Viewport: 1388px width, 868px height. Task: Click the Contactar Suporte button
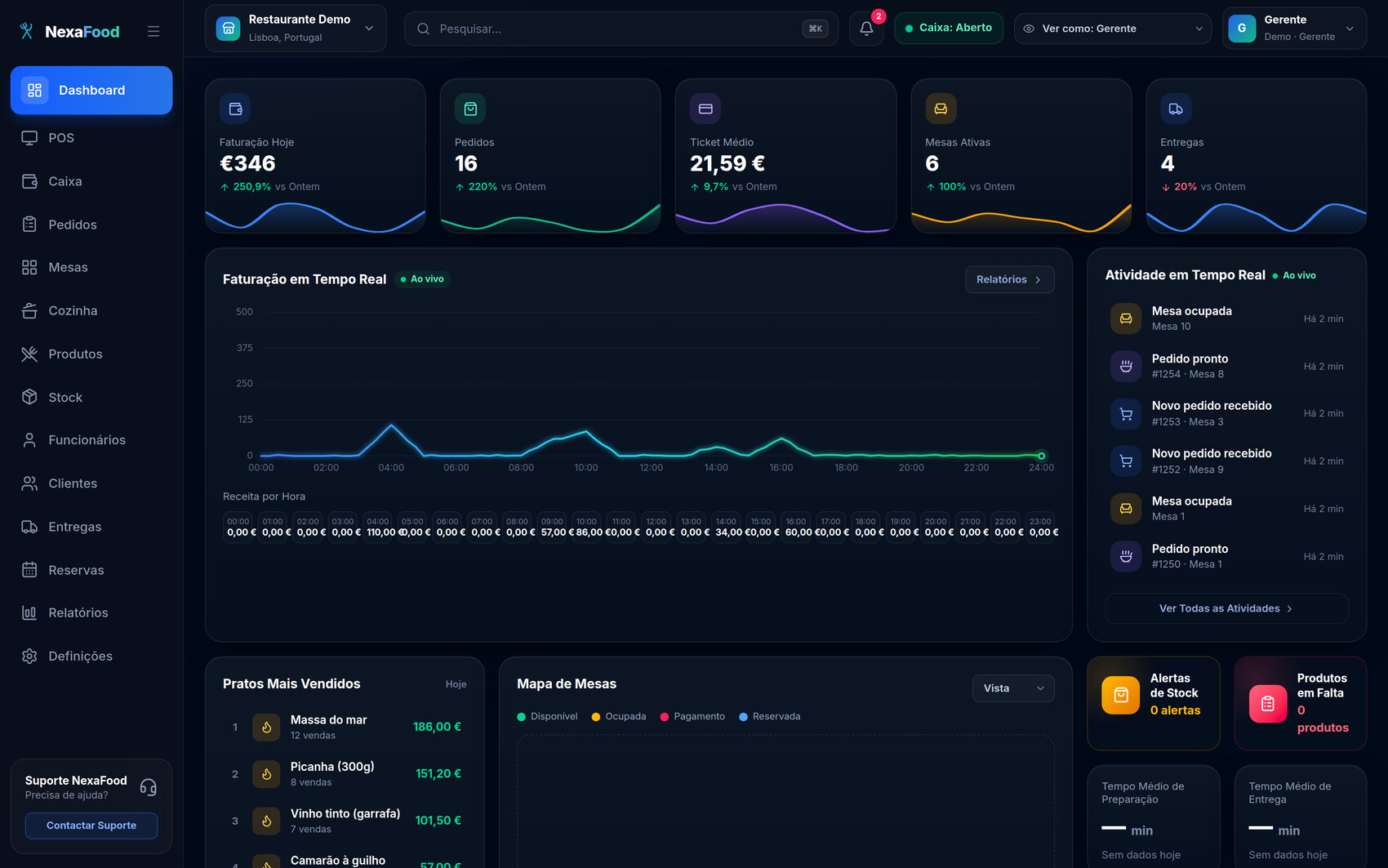pos(91,826)
